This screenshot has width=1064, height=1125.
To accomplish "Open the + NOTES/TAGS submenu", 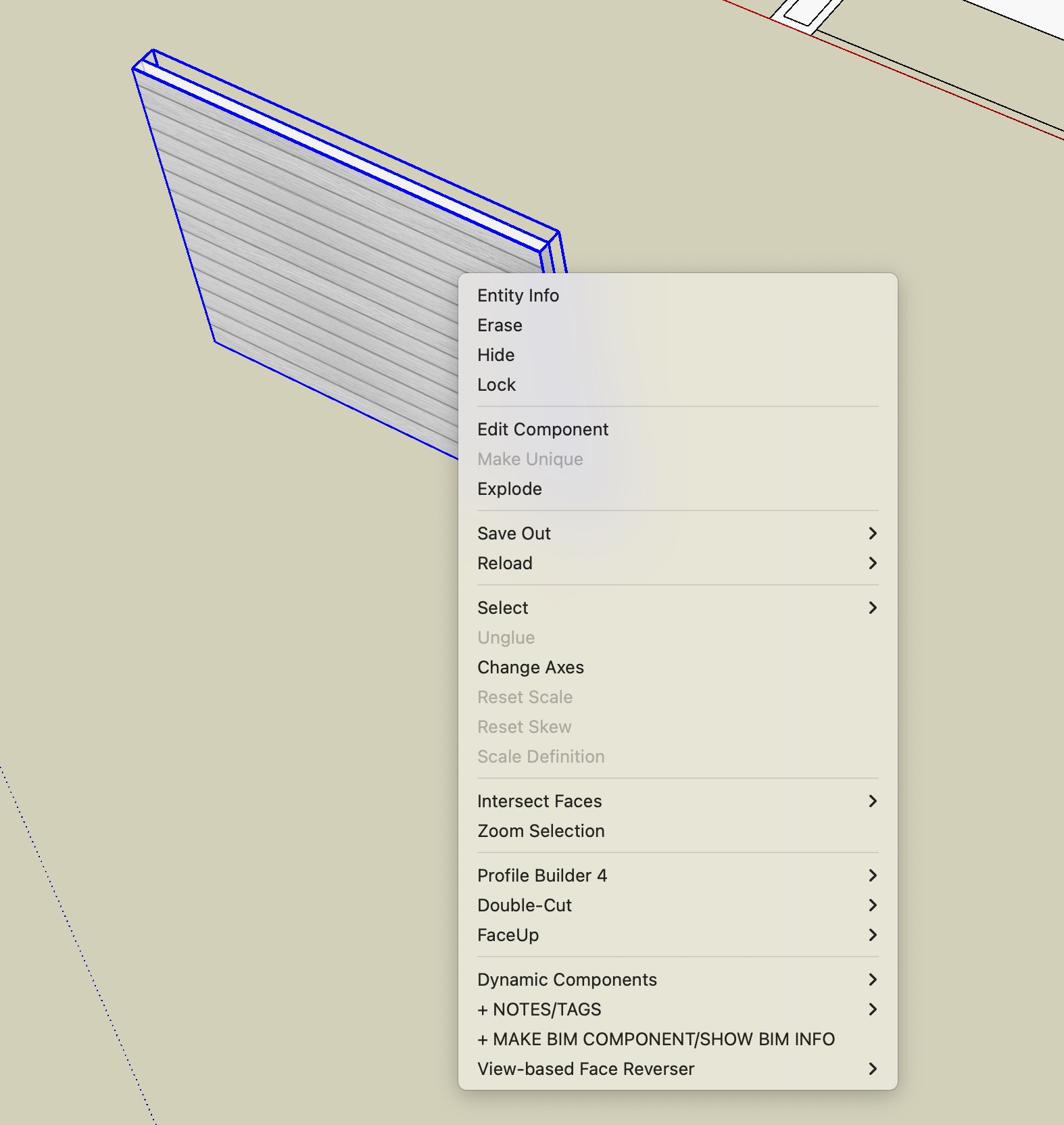I will (x=539, y=1009).
